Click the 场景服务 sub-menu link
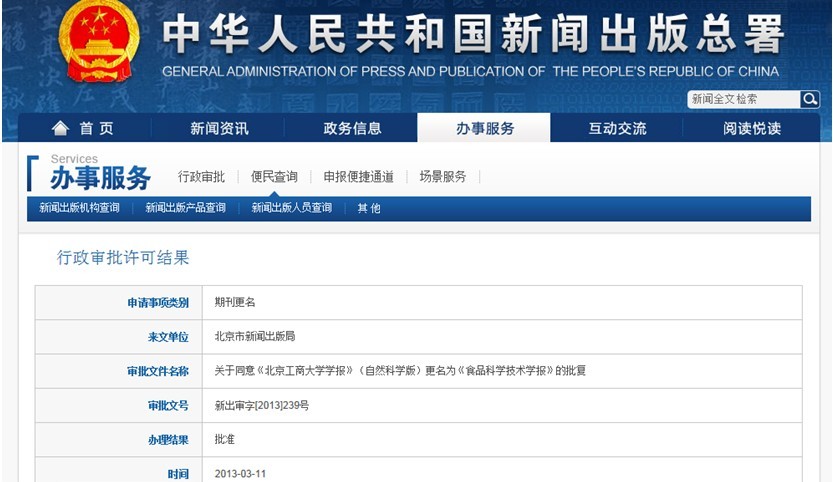The height and width of the screenshot is (482, 833). [443, 177]
